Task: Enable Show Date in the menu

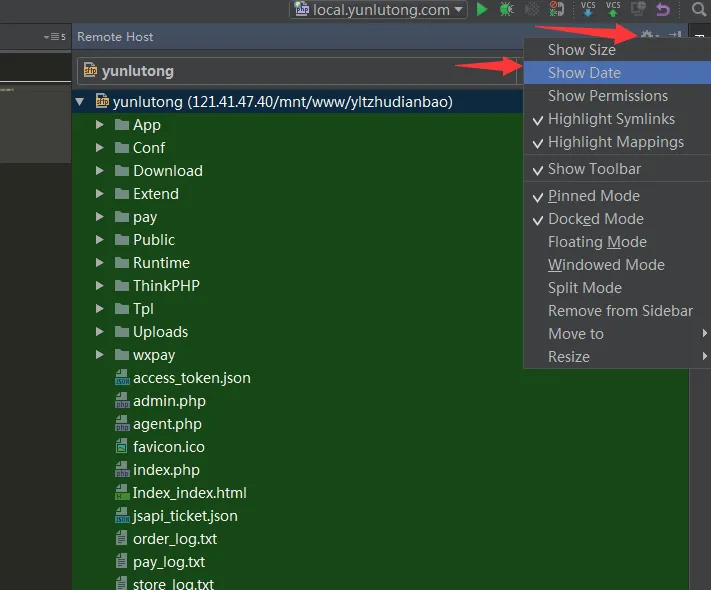Action: click(x=617, y=73)
